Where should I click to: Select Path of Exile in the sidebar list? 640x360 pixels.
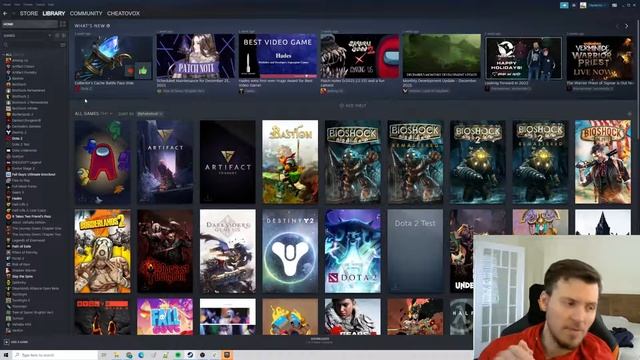click(21, 247)
